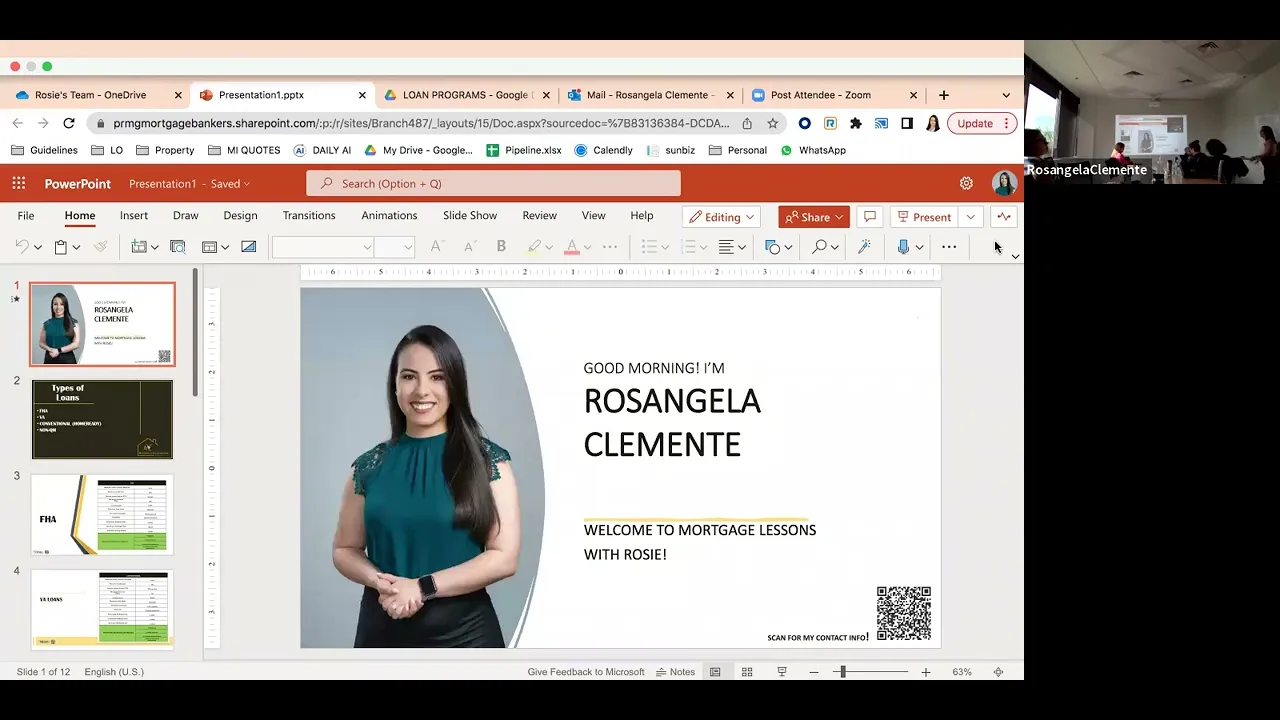Switch to the Insert ribbon tab
This screenshot has width=1280, height=720.
134,216
